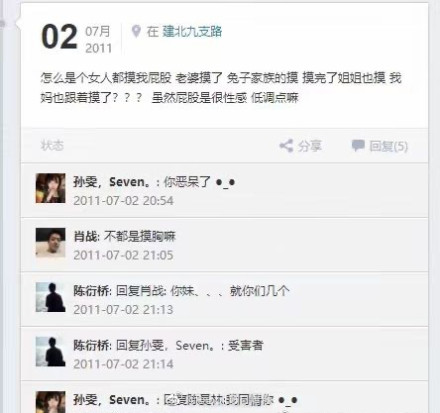Click 陈衍桥 name in 21:13 comment
Image resolution: width=440 pixels, height=413 pixels.
point(92,291)
